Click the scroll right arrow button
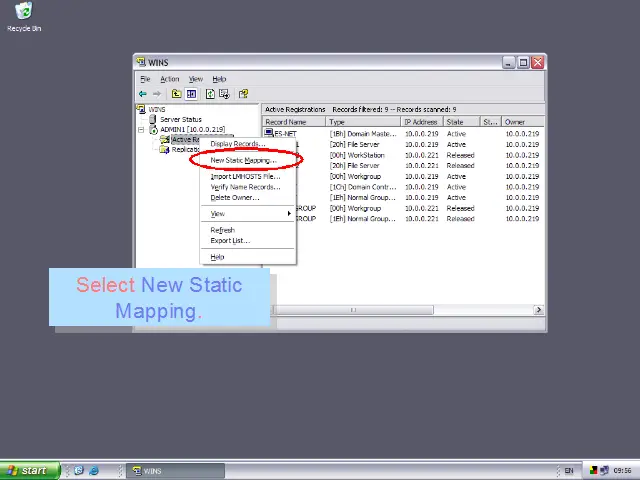This screenshot has width=640, height=480. 539,310
